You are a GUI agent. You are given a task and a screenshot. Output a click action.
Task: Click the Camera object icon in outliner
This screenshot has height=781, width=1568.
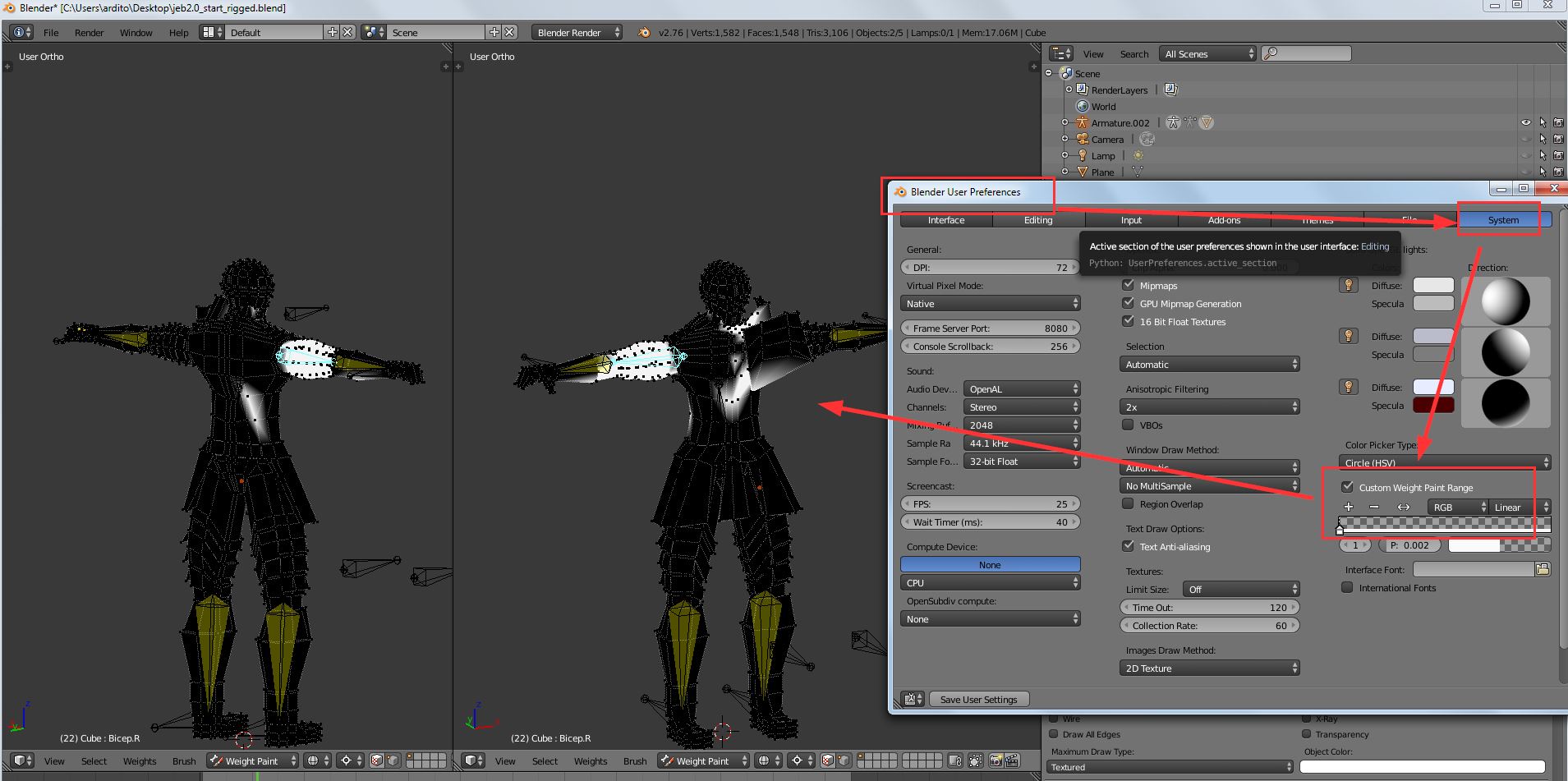[1083, 139]
